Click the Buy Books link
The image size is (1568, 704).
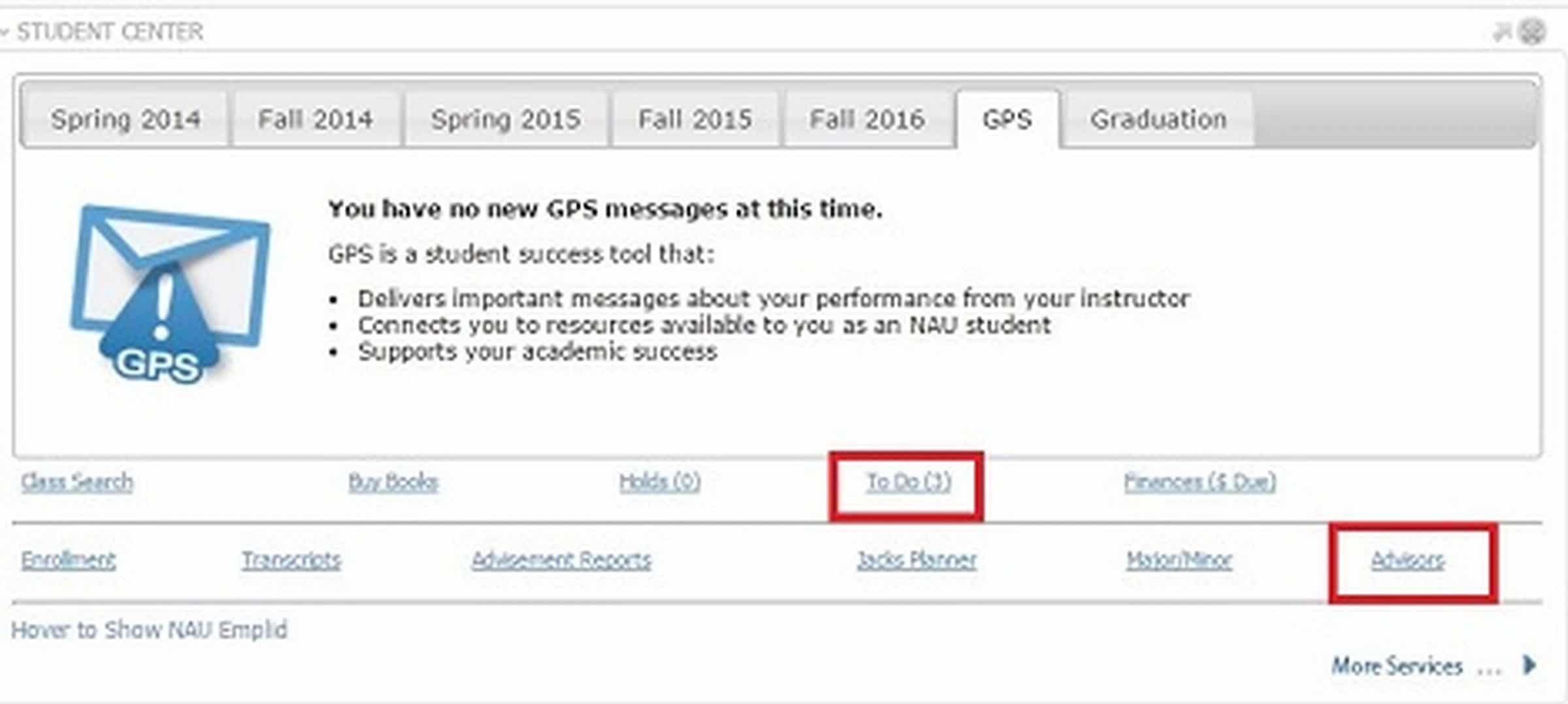(393, 482)
